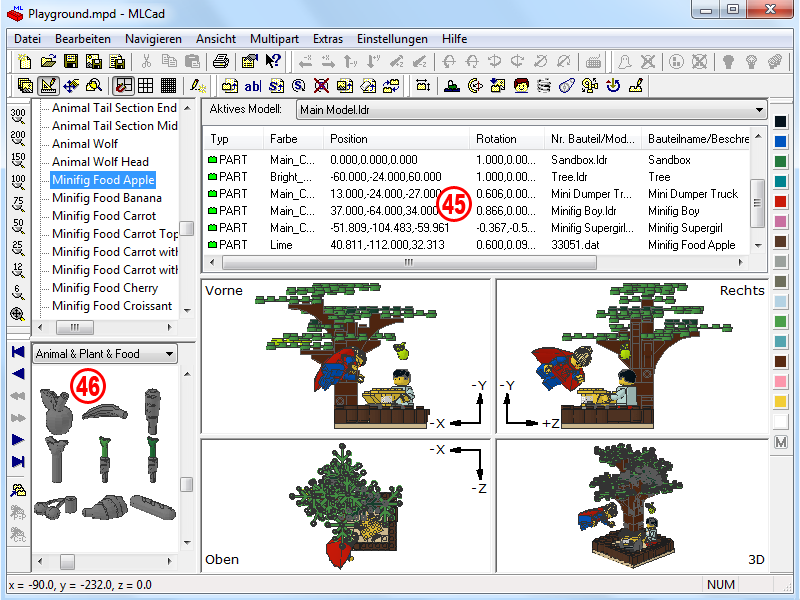800x600 pixels.
Task: Click the apple part preview thumbnail
Action: [x=56, y=412]
